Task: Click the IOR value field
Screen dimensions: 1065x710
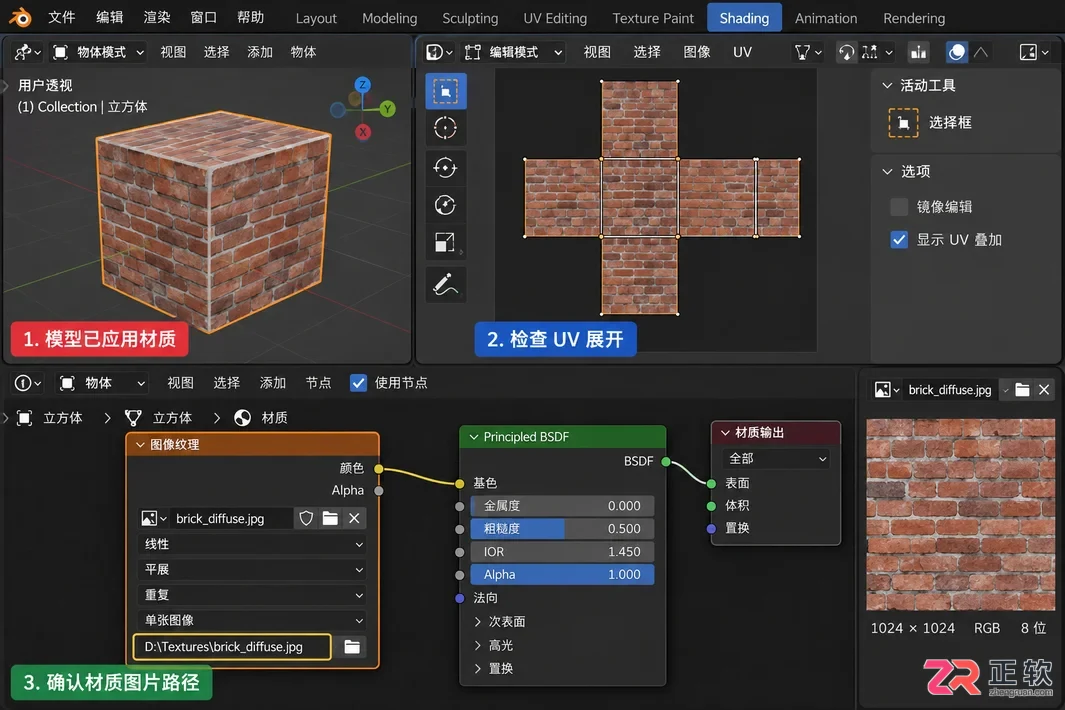Action: pyautogui.click(x=562, y=552)
